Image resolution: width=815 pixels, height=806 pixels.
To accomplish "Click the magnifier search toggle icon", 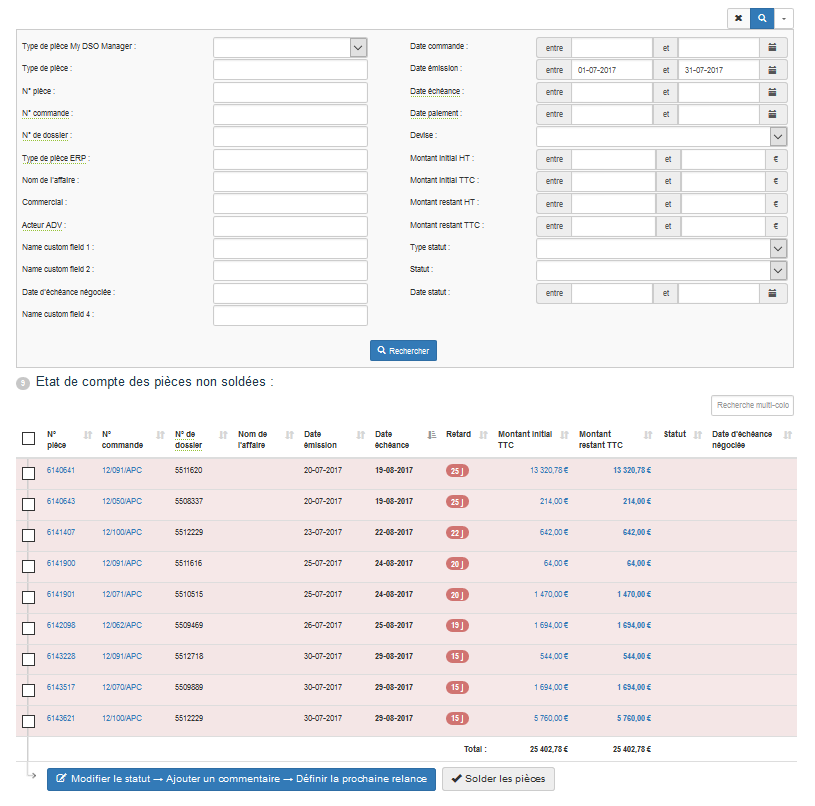I will 763,18.
